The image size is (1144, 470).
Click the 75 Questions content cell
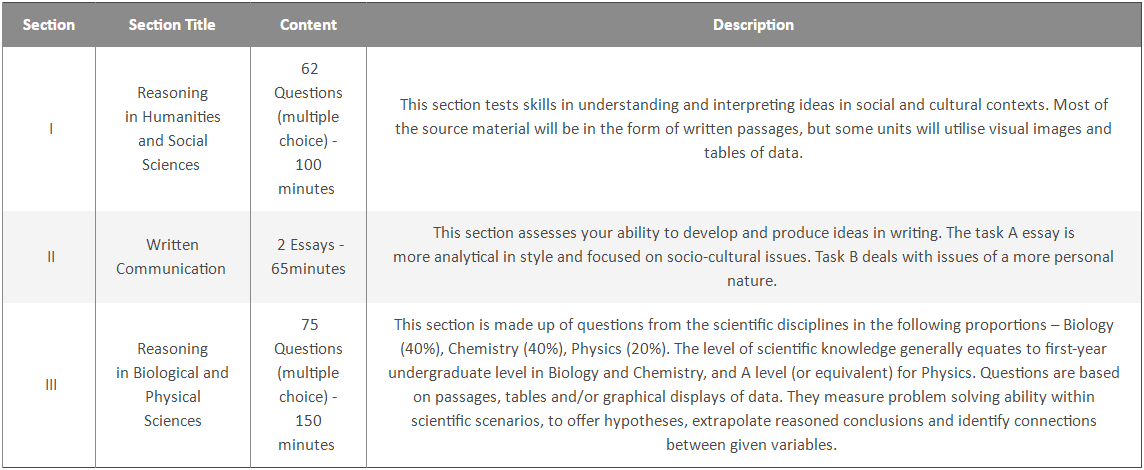(308, 385)
